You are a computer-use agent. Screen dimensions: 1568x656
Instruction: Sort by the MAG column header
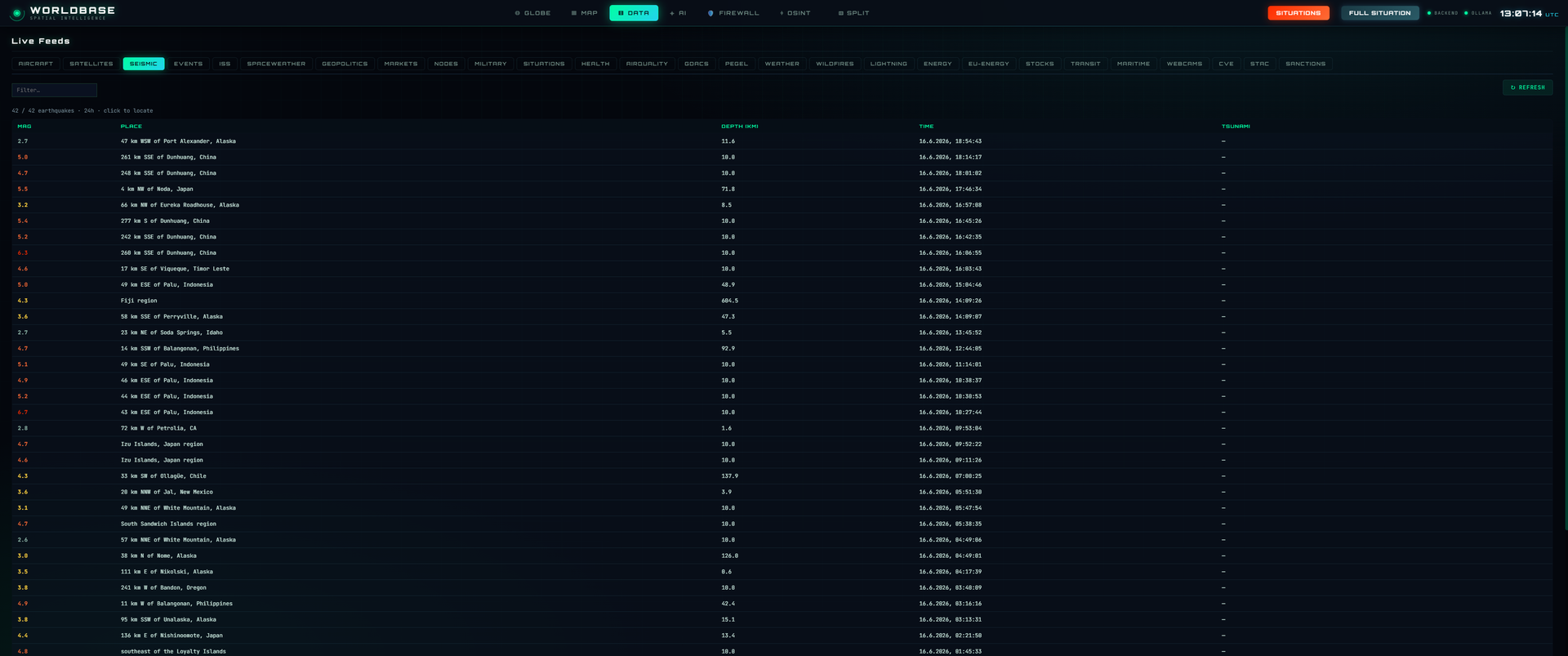click(x=24, y=127)
